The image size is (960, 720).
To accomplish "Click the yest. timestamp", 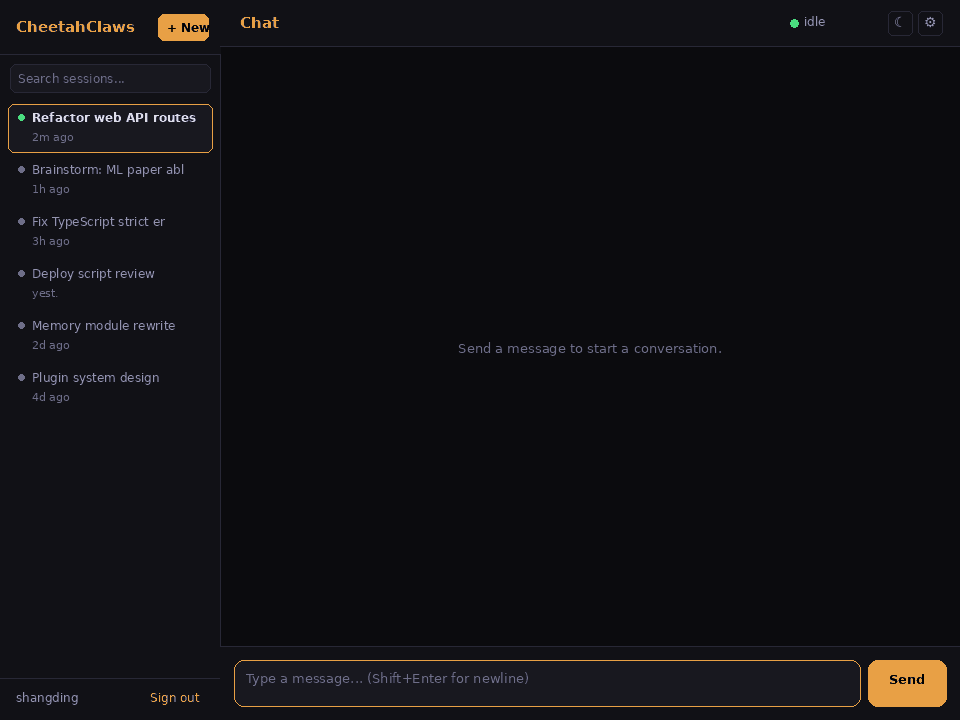I will [45, 293].
